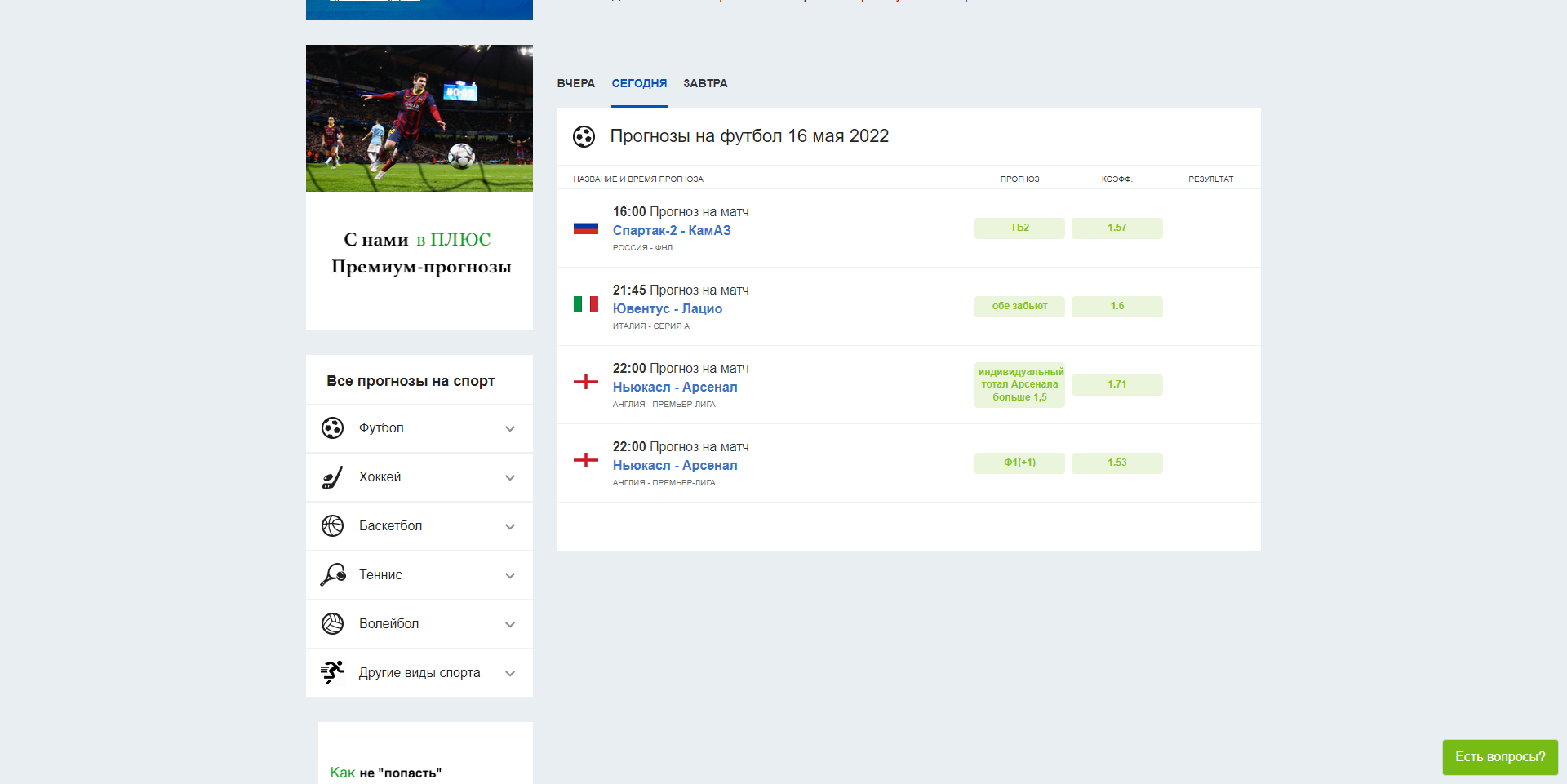Click the tennis racket icon
The image size is (1567, 784).
332,575
